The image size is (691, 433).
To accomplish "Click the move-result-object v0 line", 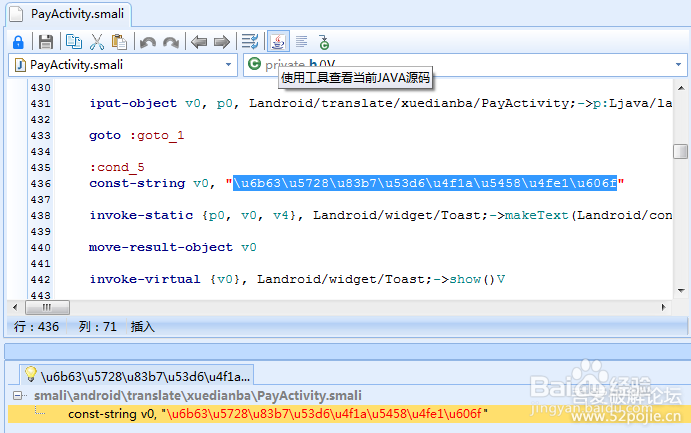I will click(172, 247).
